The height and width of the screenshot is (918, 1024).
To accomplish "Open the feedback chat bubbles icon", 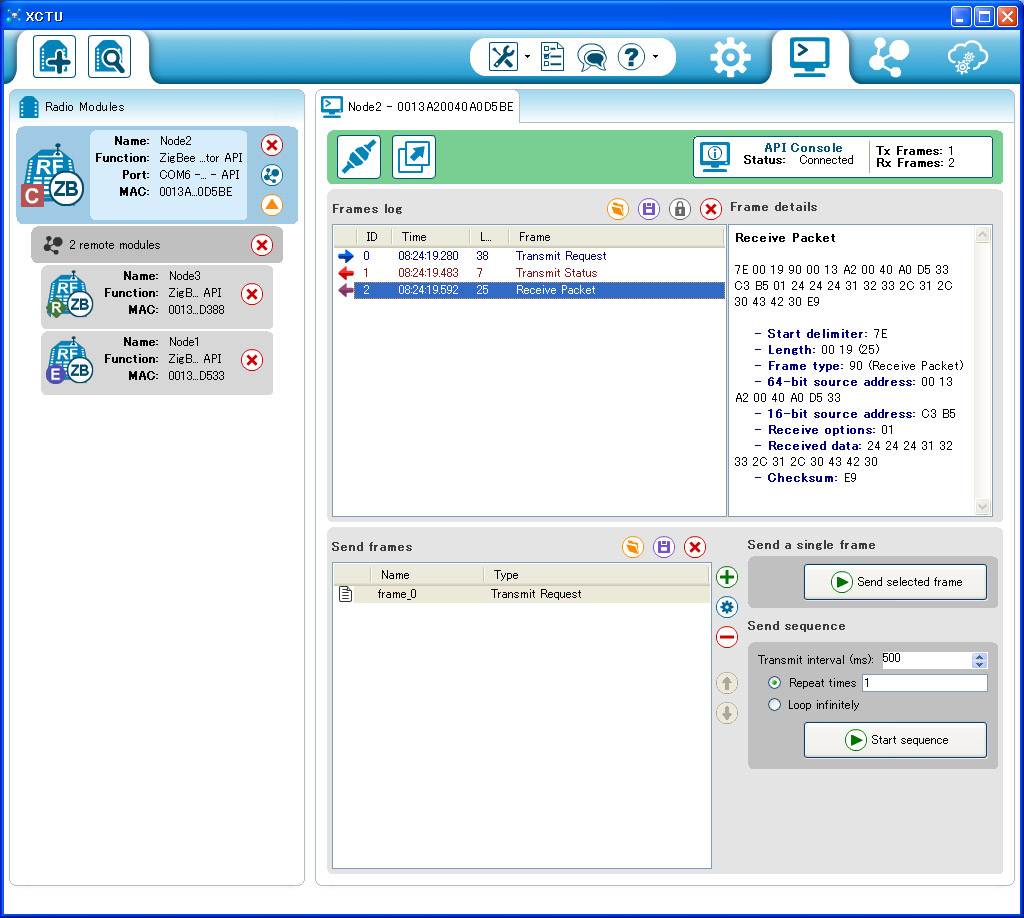I will click(592, 57).
